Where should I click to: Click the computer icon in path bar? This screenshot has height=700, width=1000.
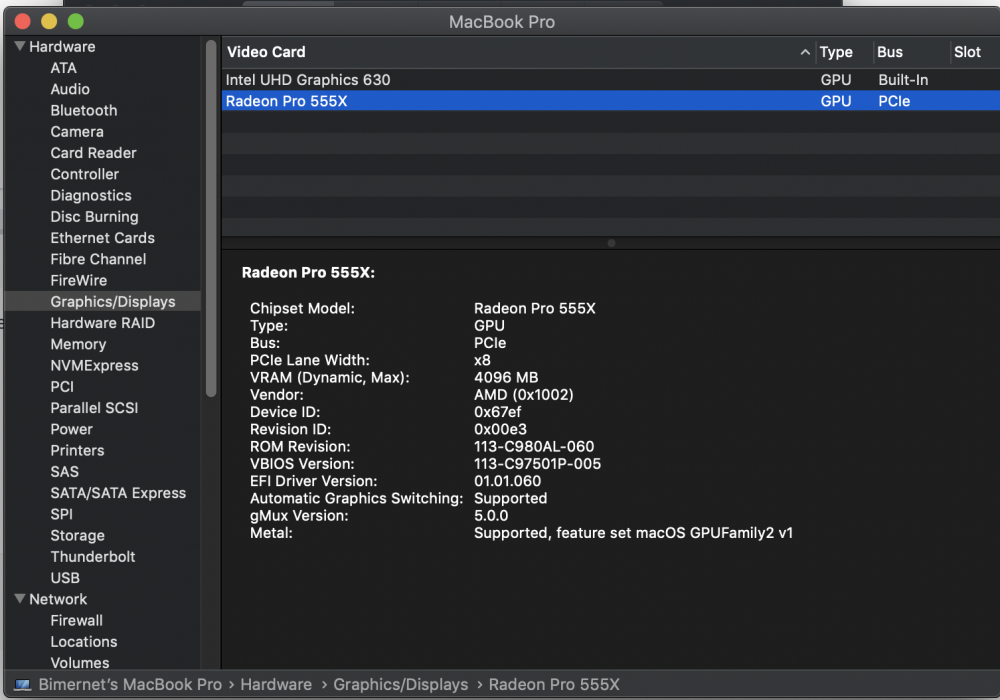tap(22, 685)
